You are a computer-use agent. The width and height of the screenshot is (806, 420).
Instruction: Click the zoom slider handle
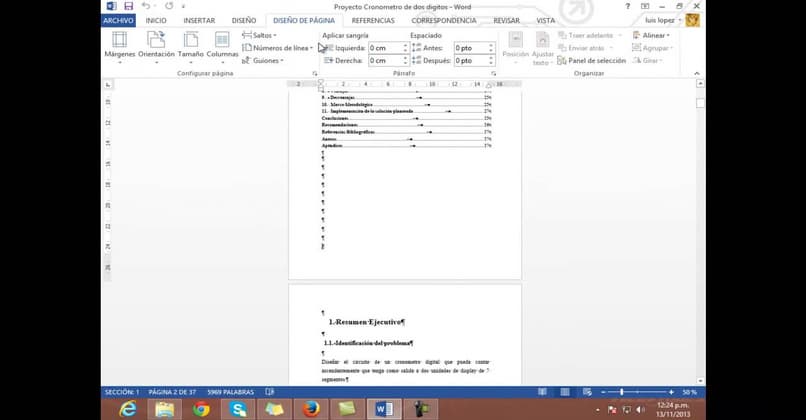click(621, 392)
